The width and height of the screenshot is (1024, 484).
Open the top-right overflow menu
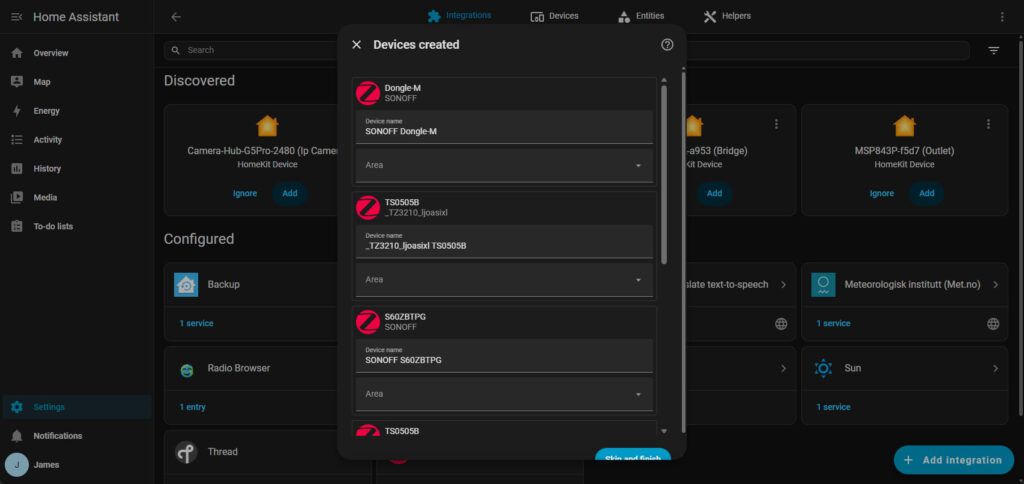1002,17
